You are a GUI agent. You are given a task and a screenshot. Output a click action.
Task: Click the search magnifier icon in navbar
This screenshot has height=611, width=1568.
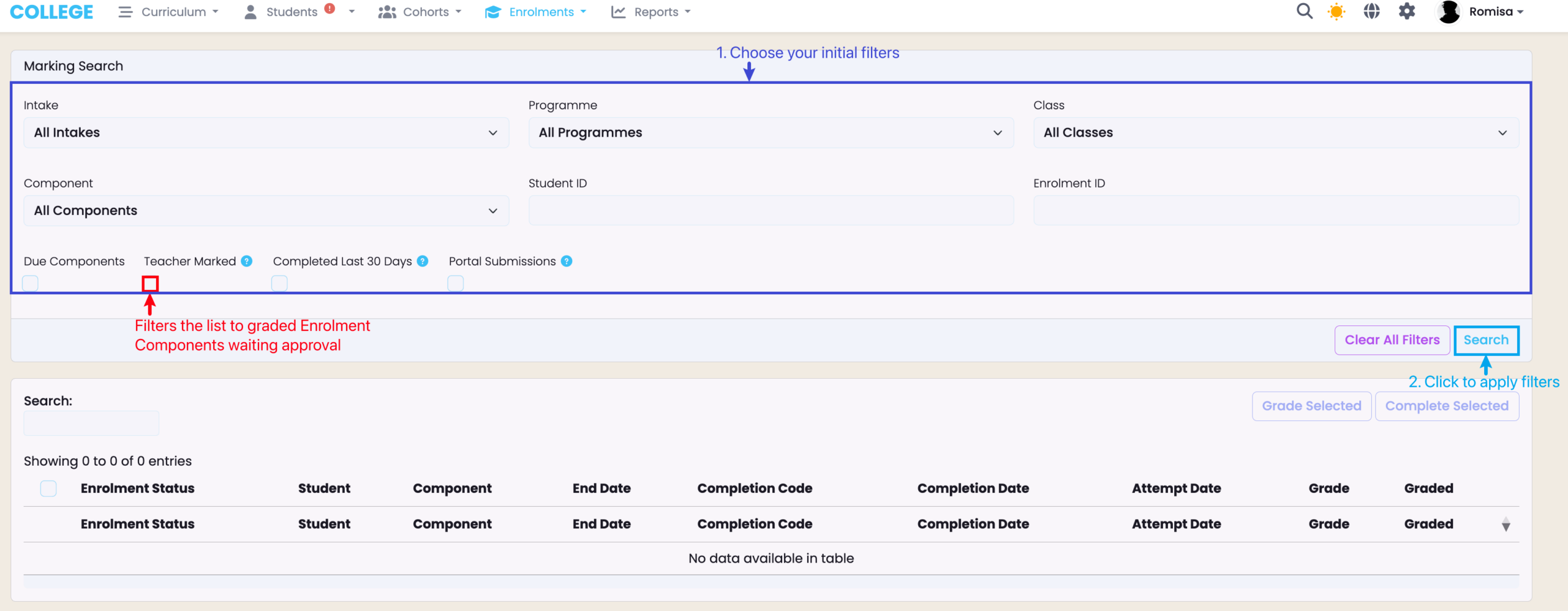pyautogui.click(x=1304, y=12)
